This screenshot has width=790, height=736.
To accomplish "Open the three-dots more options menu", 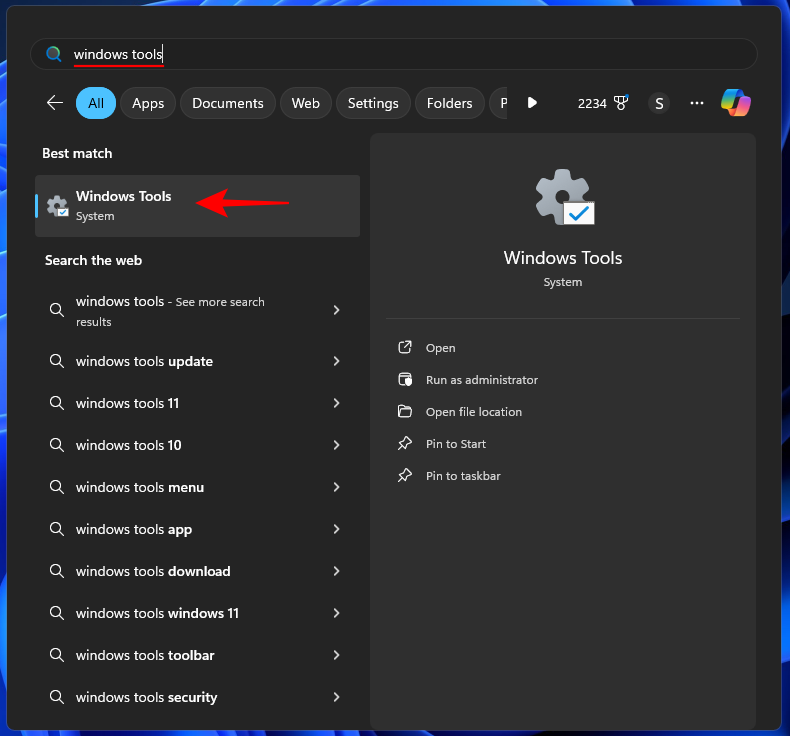I will pyautogui.click(x=697, y=103).
